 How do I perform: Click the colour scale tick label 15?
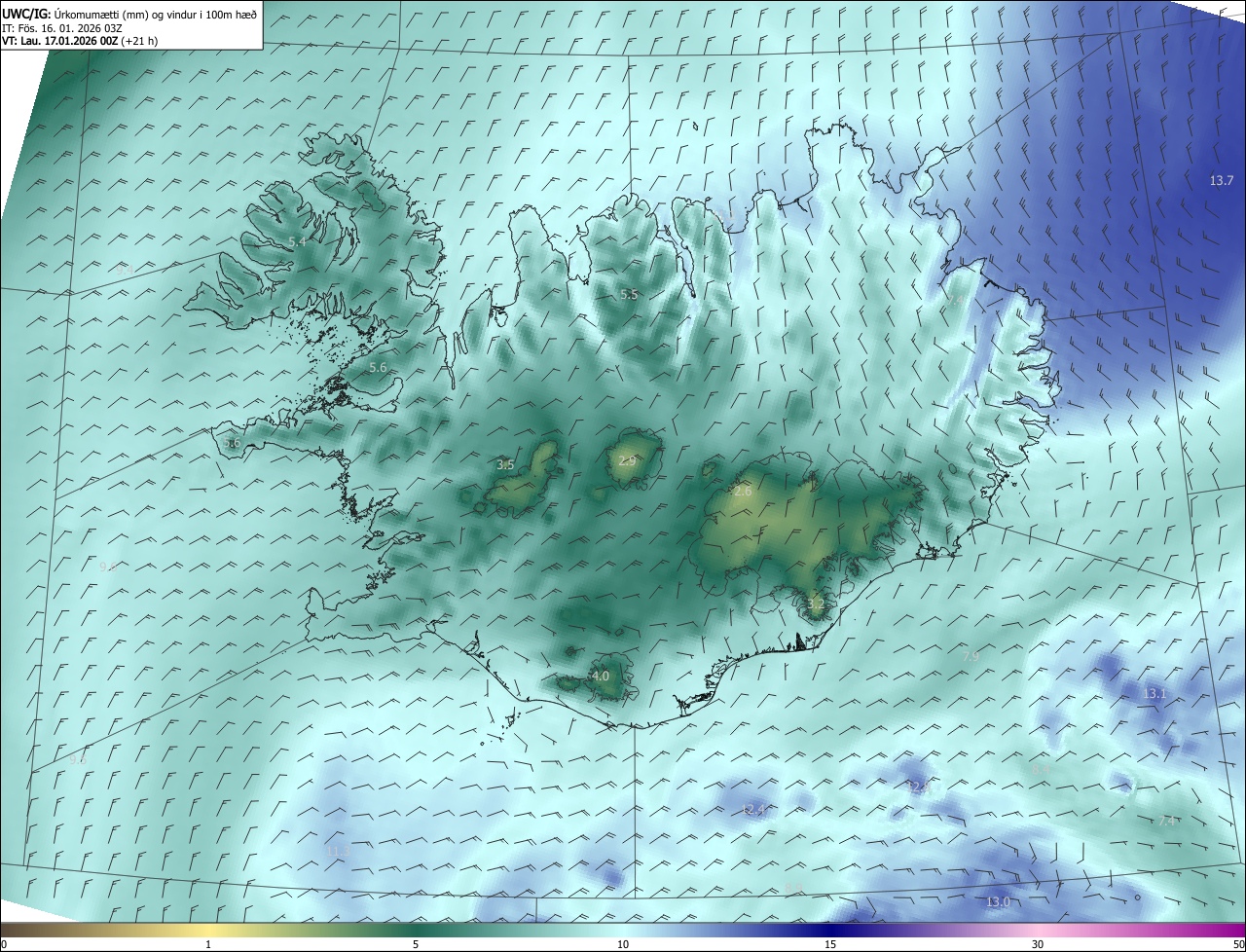(x=830, y=944)
